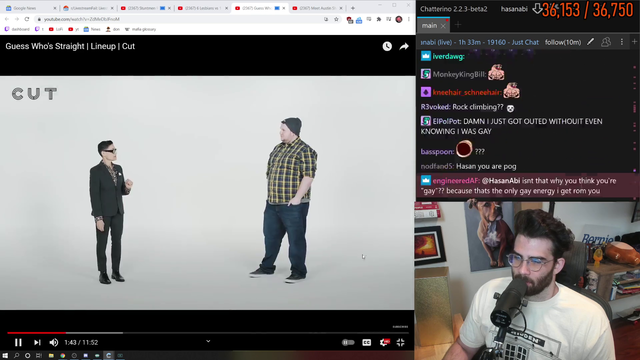
Task: Open a new browser tab
Action: click(353, 8)
